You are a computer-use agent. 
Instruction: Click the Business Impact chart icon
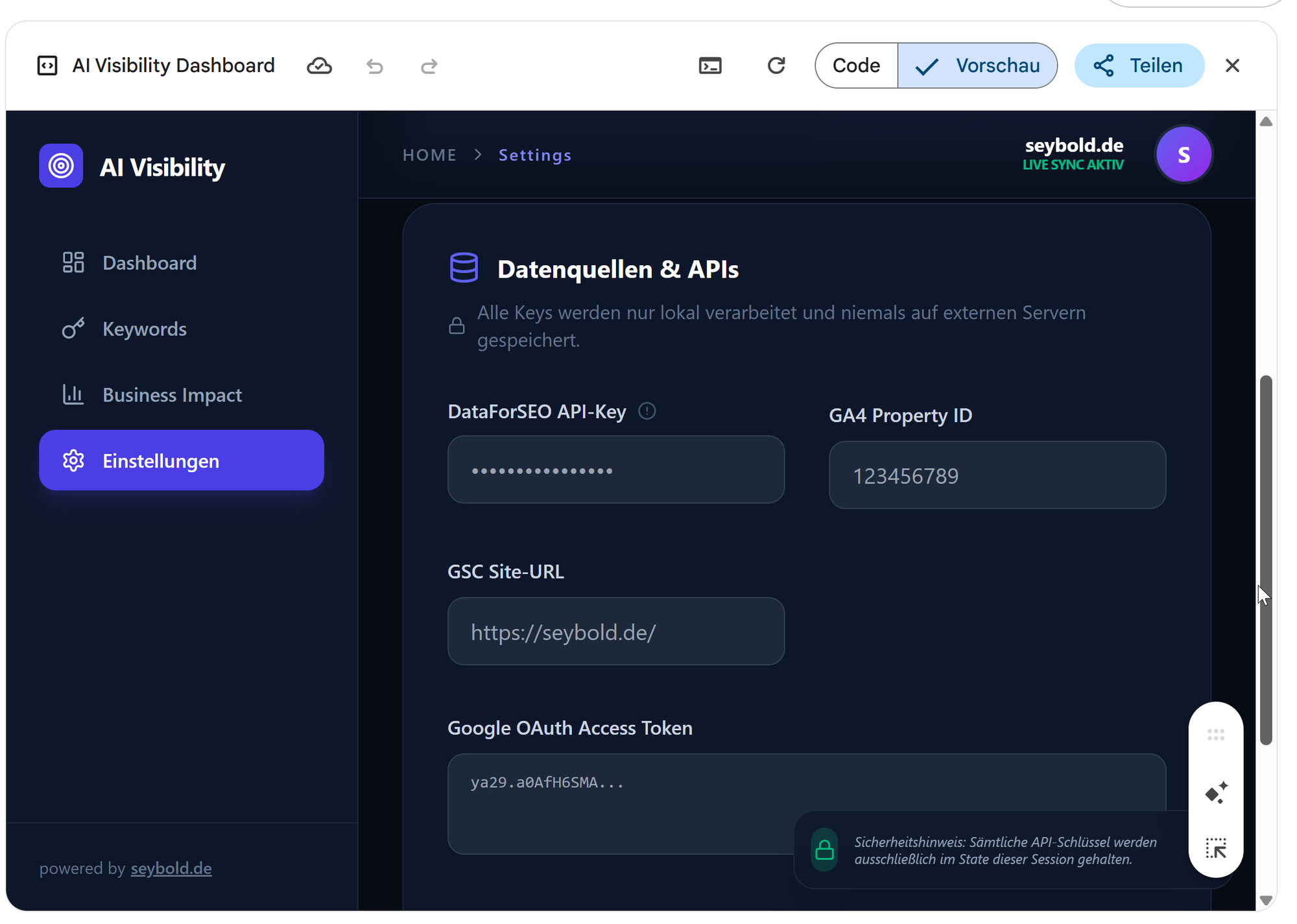(x=73, y=394)
